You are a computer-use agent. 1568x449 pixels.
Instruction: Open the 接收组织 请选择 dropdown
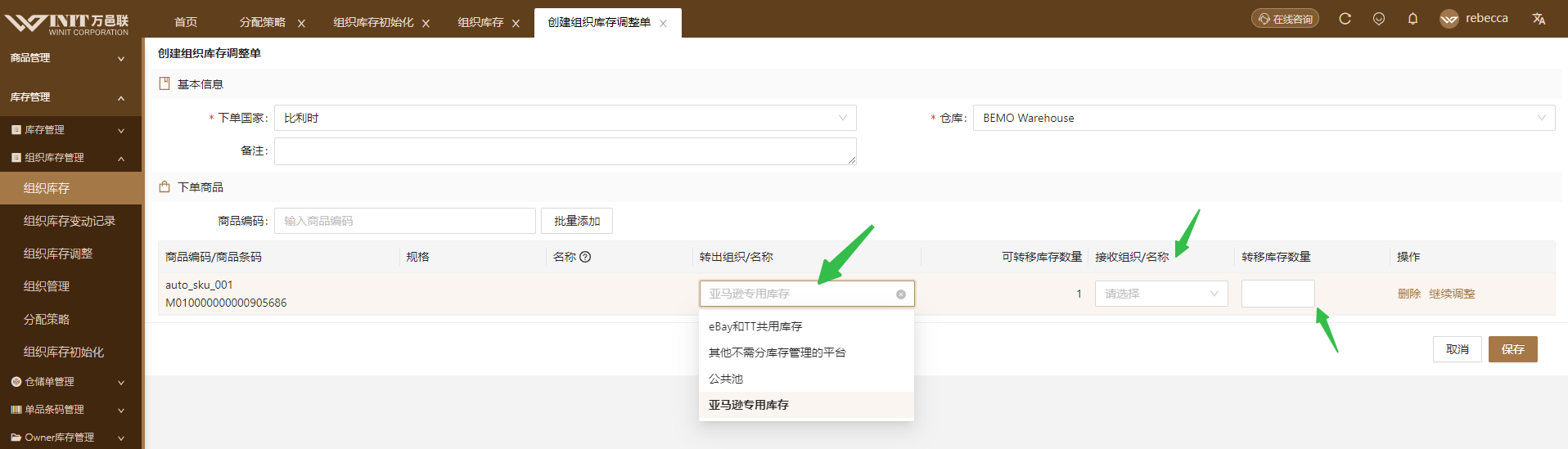pyautogui.click(x=1161, y=294)
